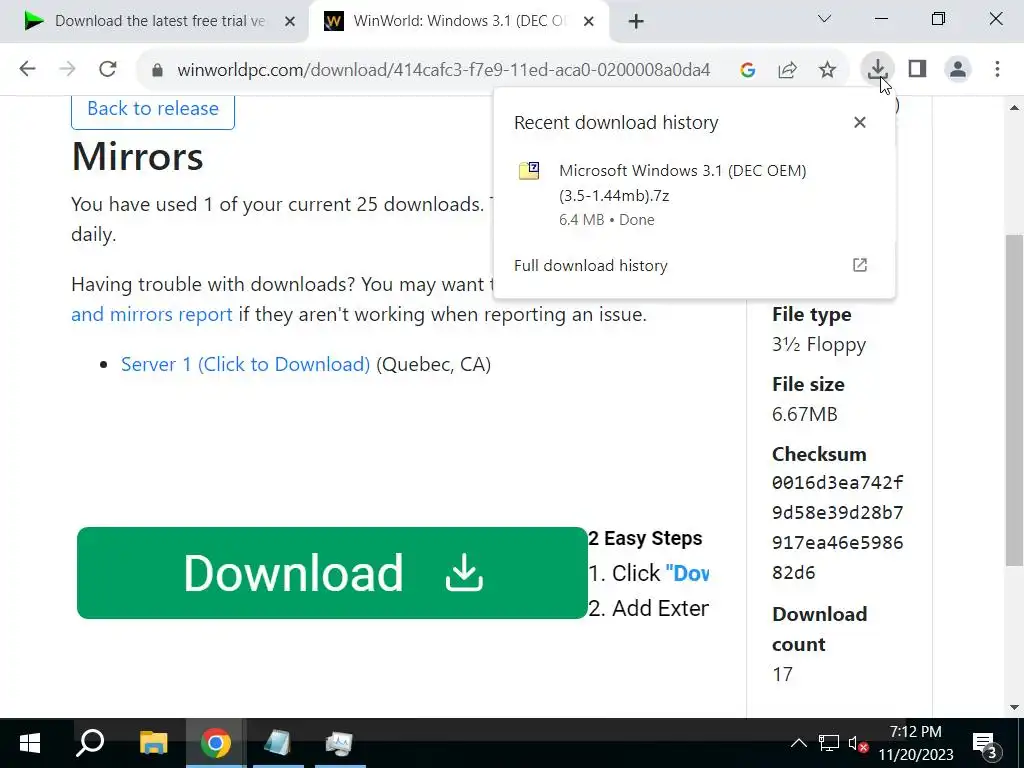
Task: Click the Back to release button
Action: (x=153, y=109)
